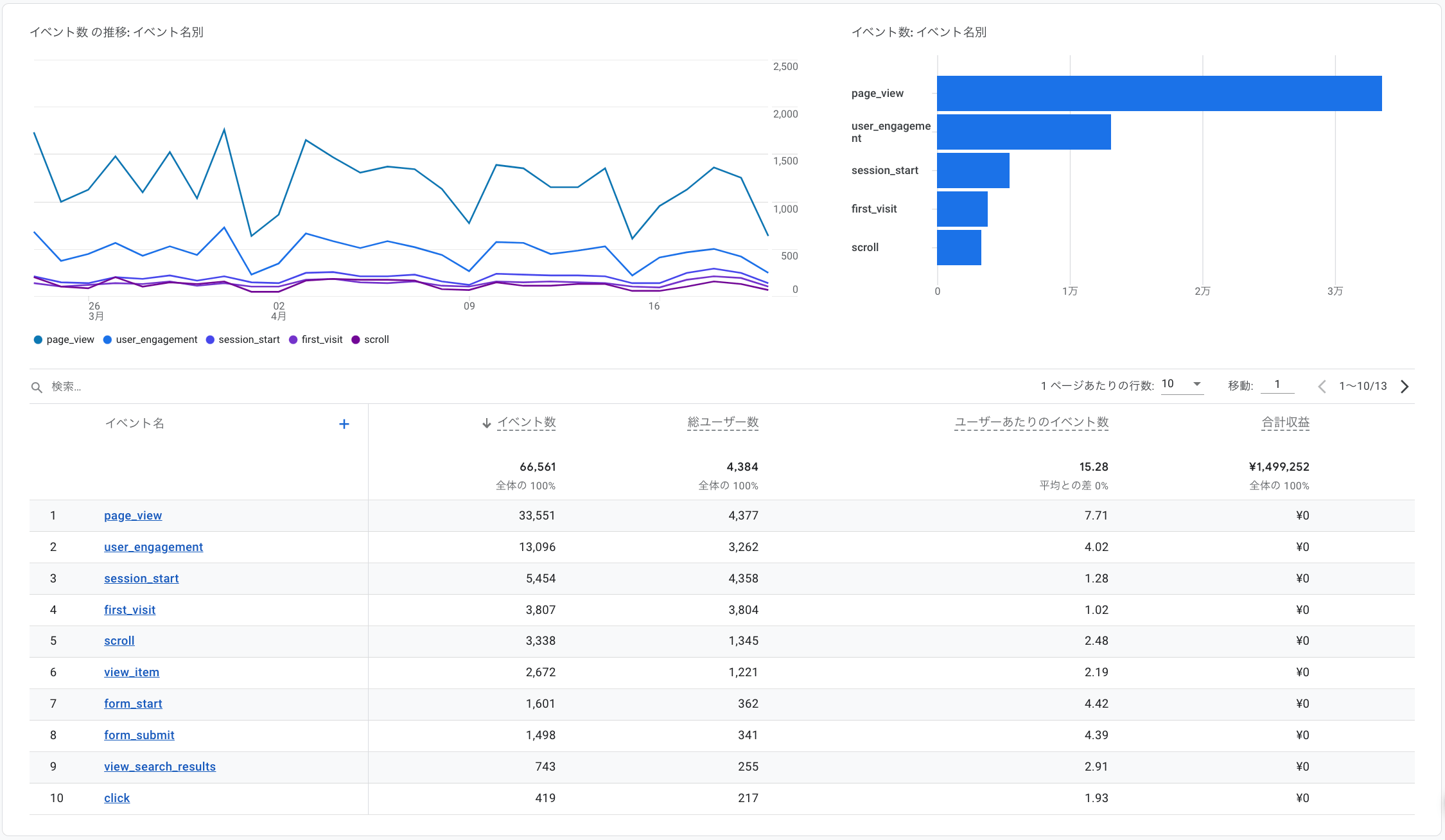Click the 419 click event count cell
This screenshot has height=840, width=1445.
(x=545, y=798)
